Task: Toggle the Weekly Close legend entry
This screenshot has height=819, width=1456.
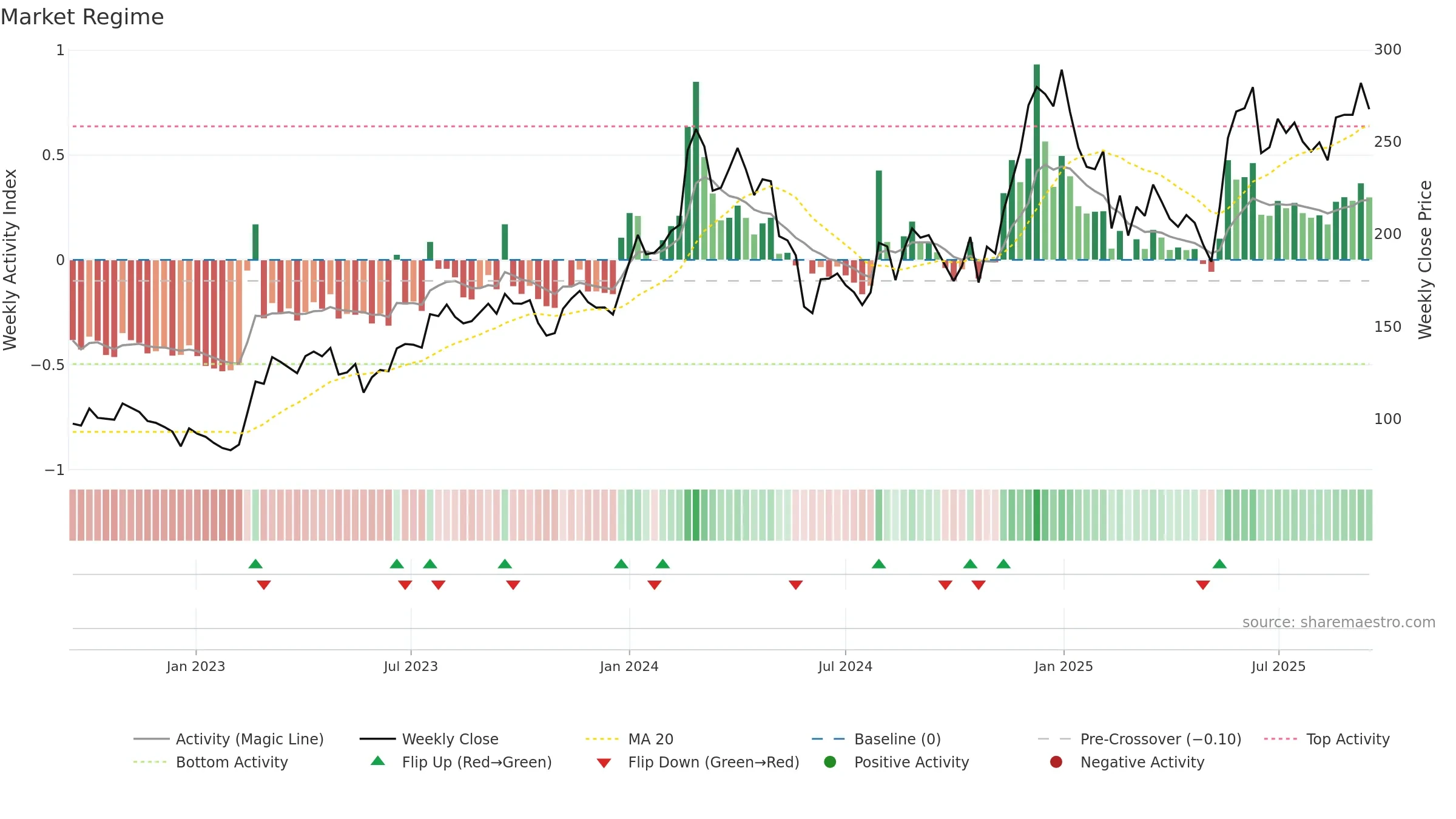Action: pyautogui.click(x=429, y=739)
